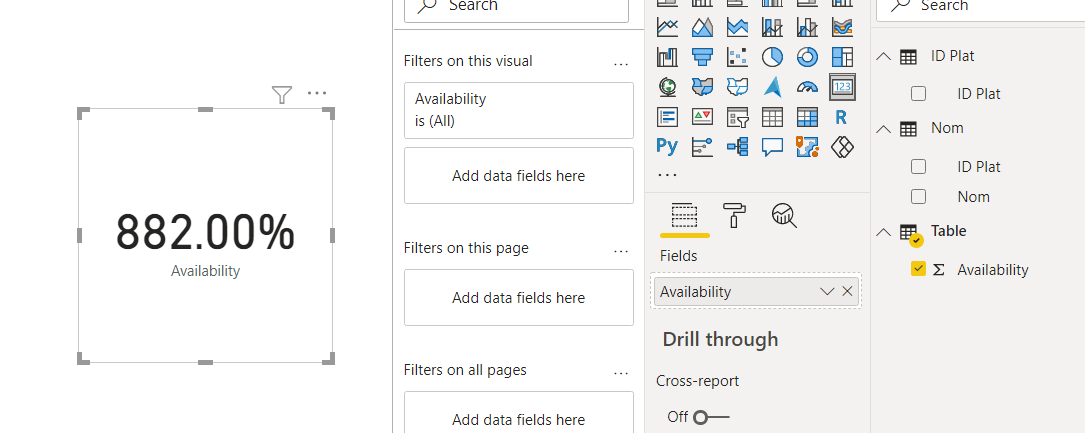
Task: Select the KPI visualization
Action: [x=702, y=117]
